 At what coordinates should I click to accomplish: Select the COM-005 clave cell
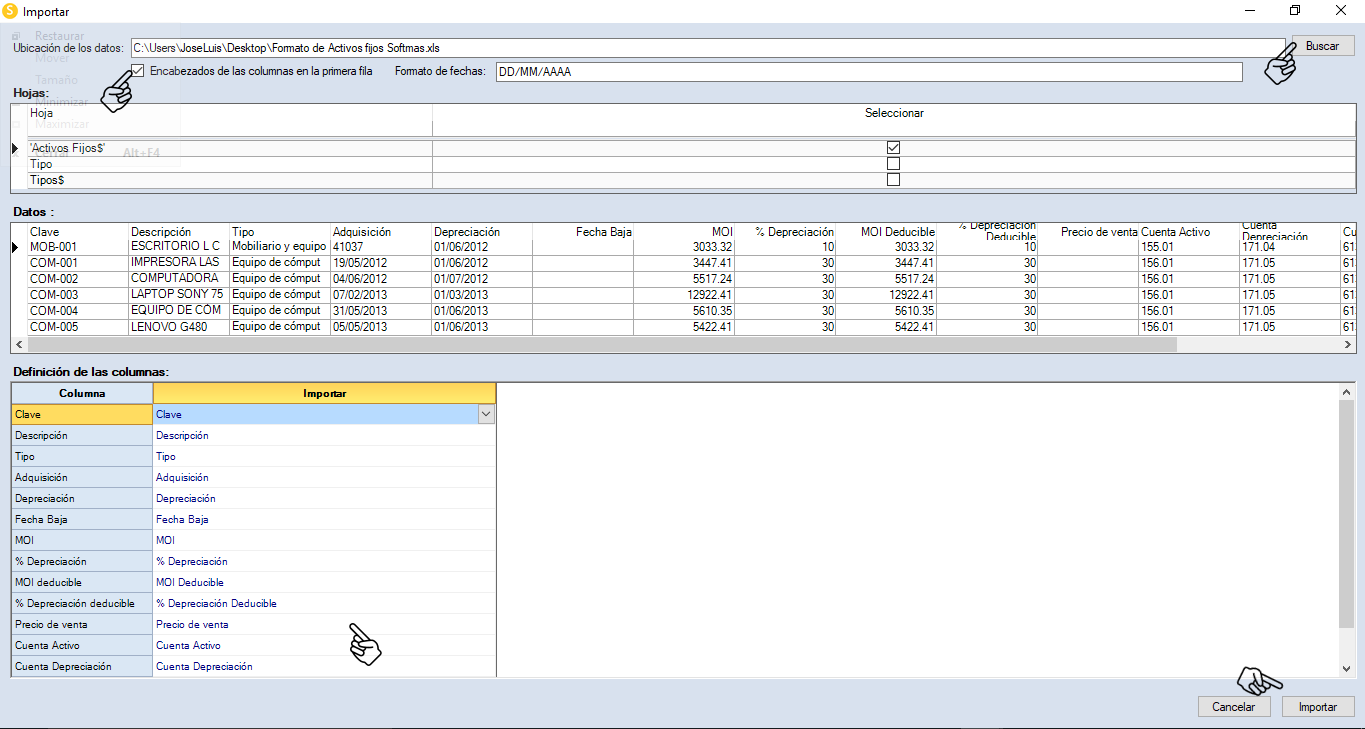click(x=78, y=326)
